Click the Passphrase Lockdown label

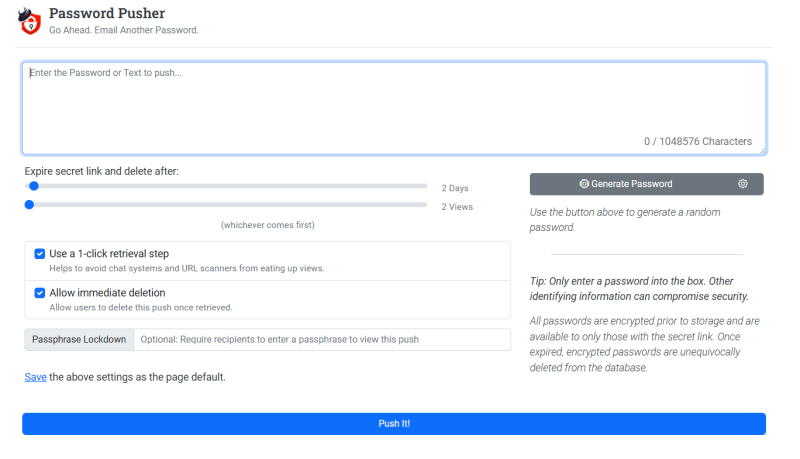tap(79, 339)
